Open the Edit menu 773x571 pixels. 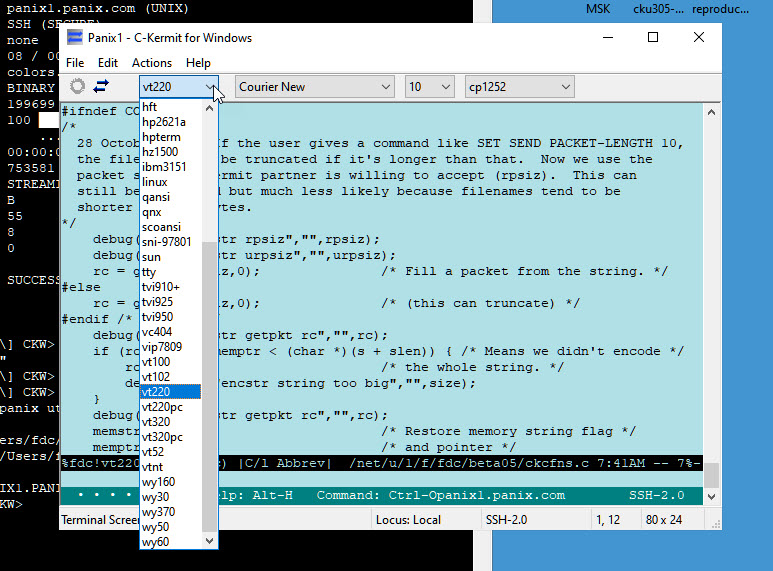point(107,63)
